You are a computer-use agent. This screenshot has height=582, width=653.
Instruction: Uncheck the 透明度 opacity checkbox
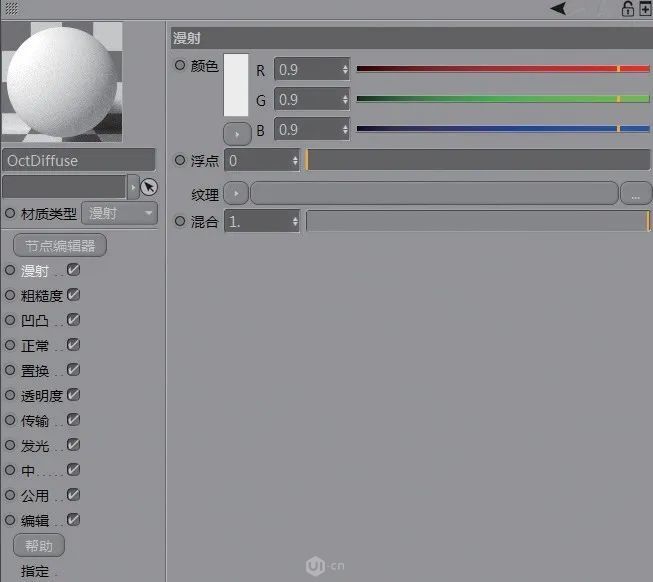[x=73, y=395]
